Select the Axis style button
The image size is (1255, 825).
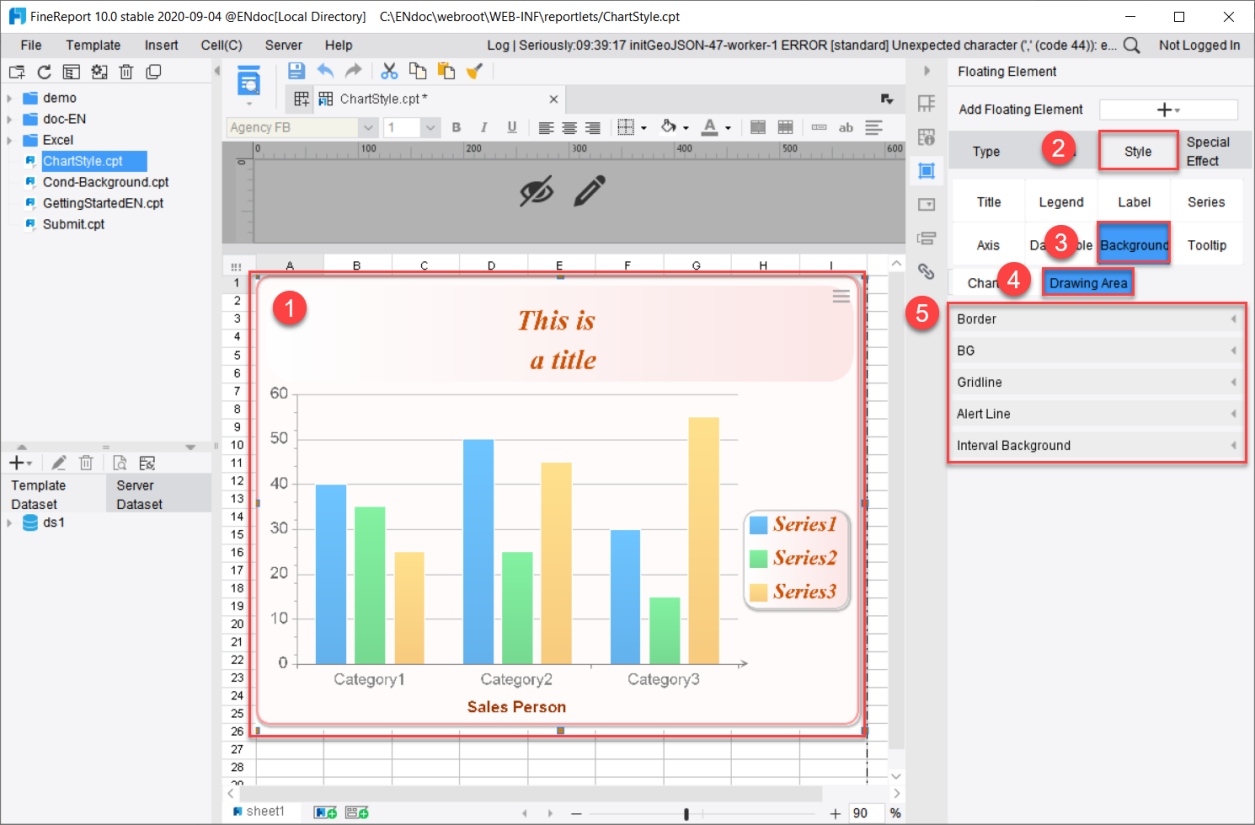988,245
